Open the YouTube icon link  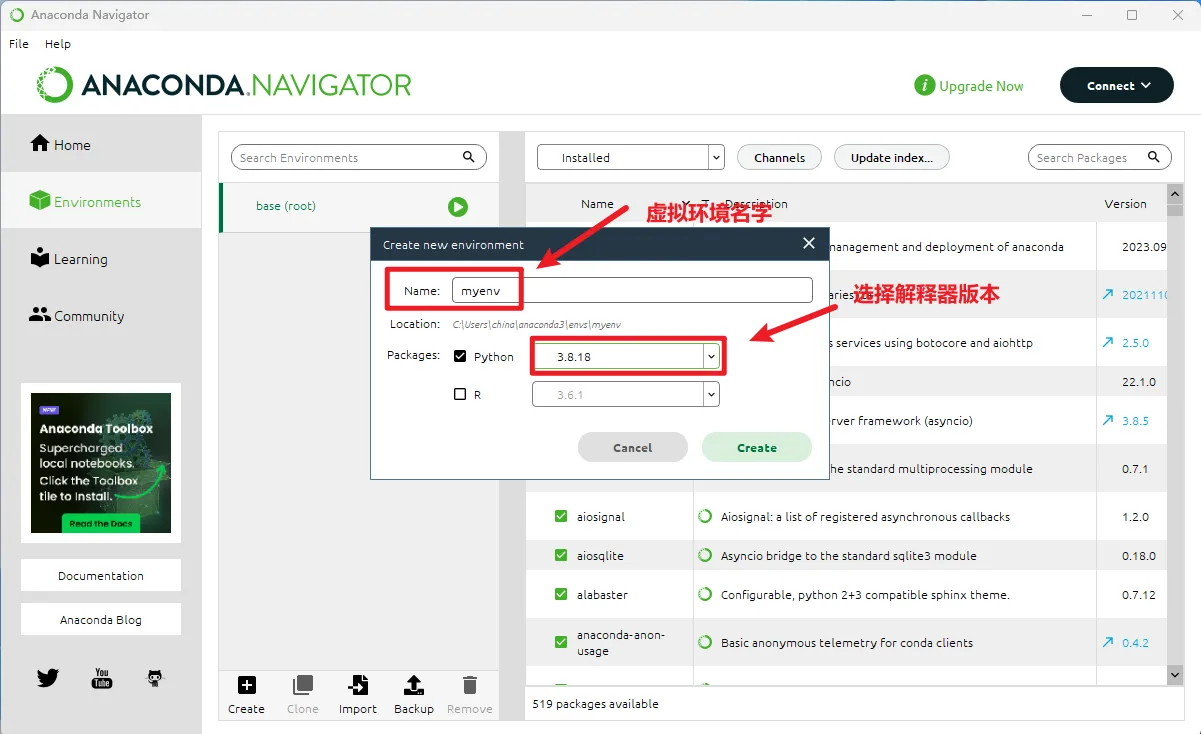click(x=102, y=678)
